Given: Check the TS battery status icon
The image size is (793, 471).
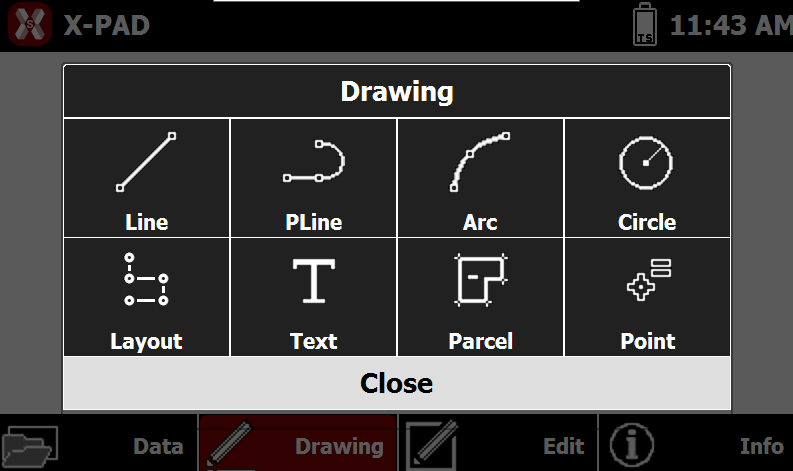Looking at the screenshot, I should point(645,24).
